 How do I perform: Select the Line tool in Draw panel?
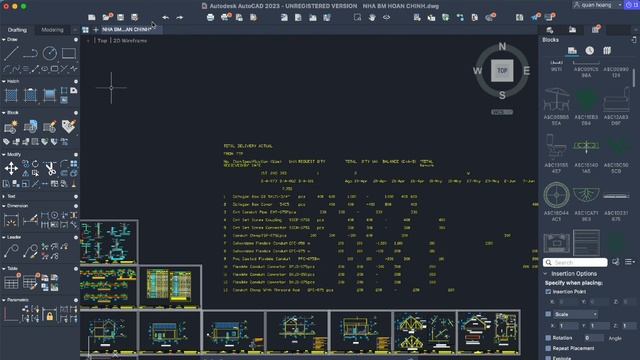click(x=11, y=53)
